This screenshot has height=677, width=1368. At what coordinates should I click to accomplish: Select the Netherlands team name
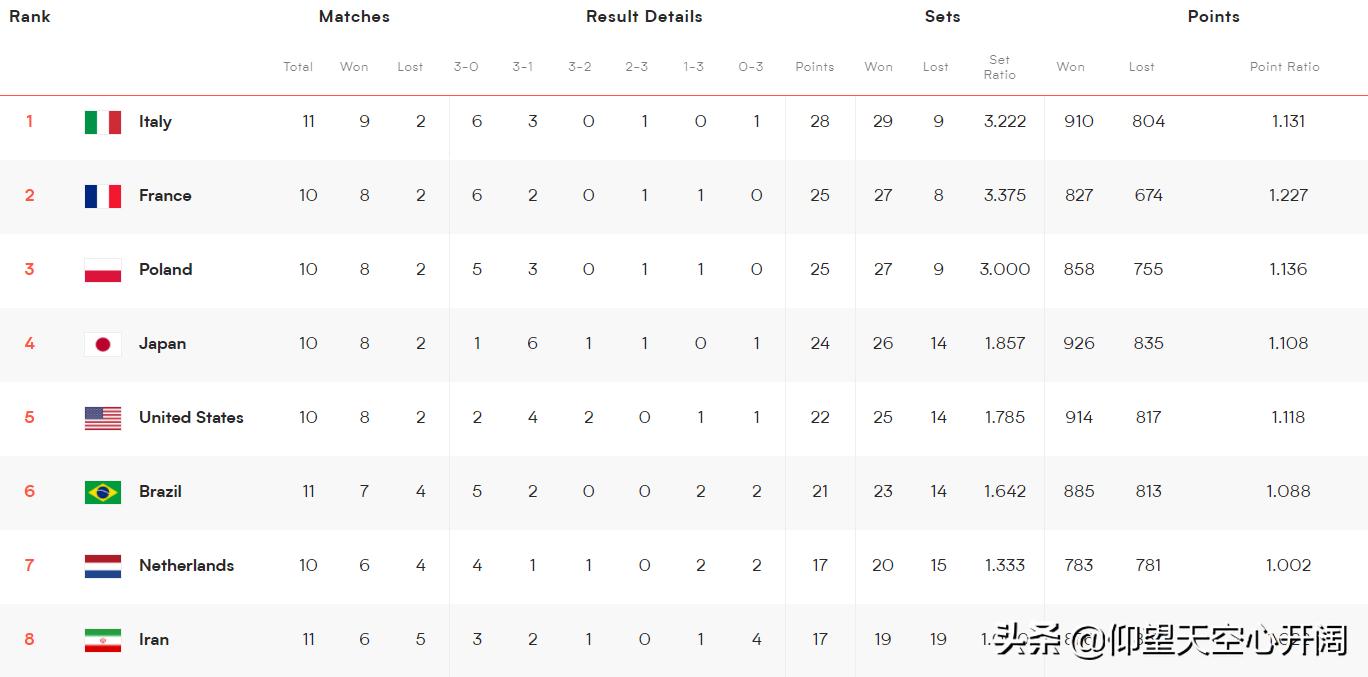(x=186, y=566)
